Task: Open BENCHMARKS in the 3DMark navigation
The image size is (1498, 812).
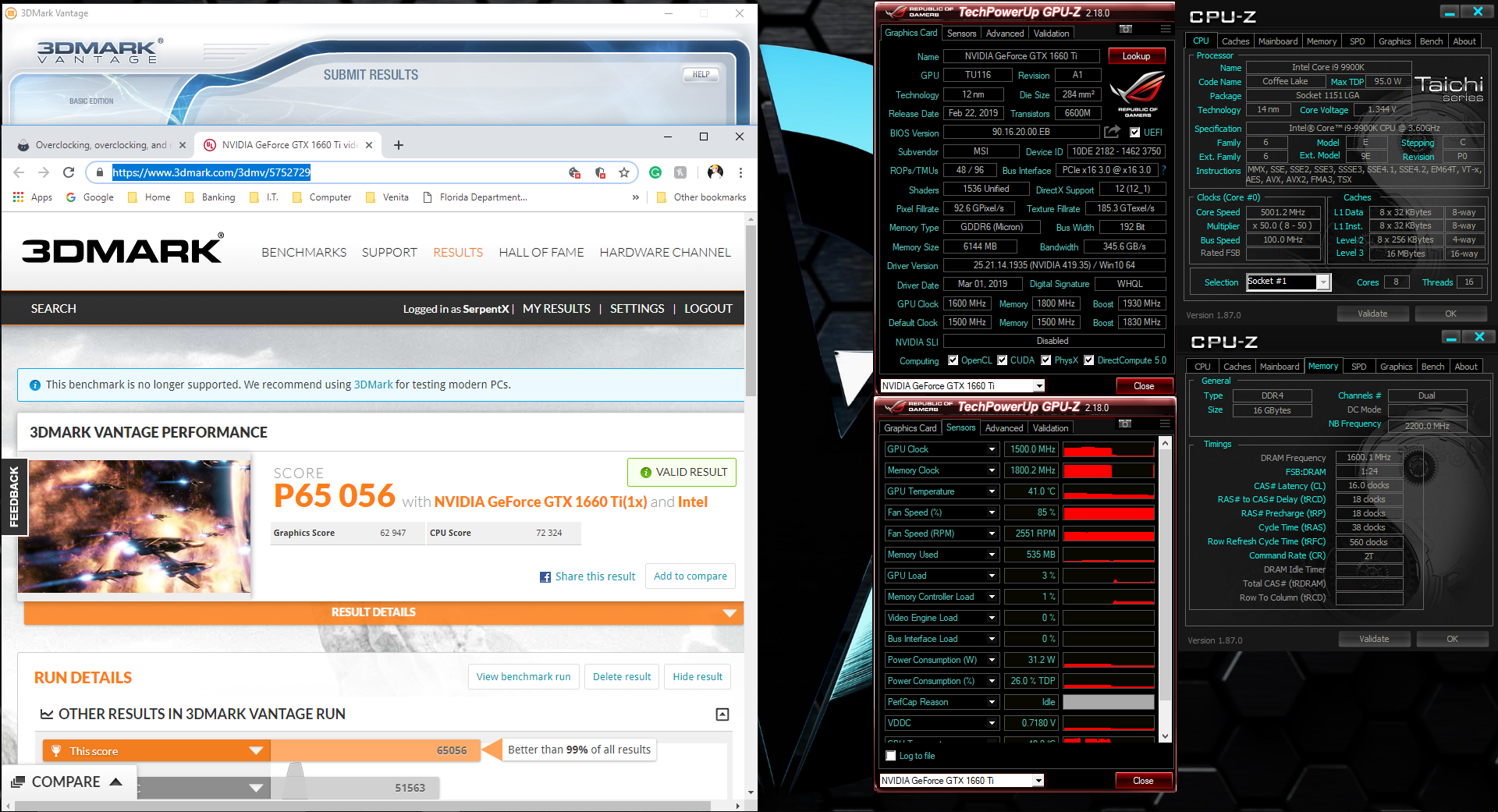Action: click(304, 253)
